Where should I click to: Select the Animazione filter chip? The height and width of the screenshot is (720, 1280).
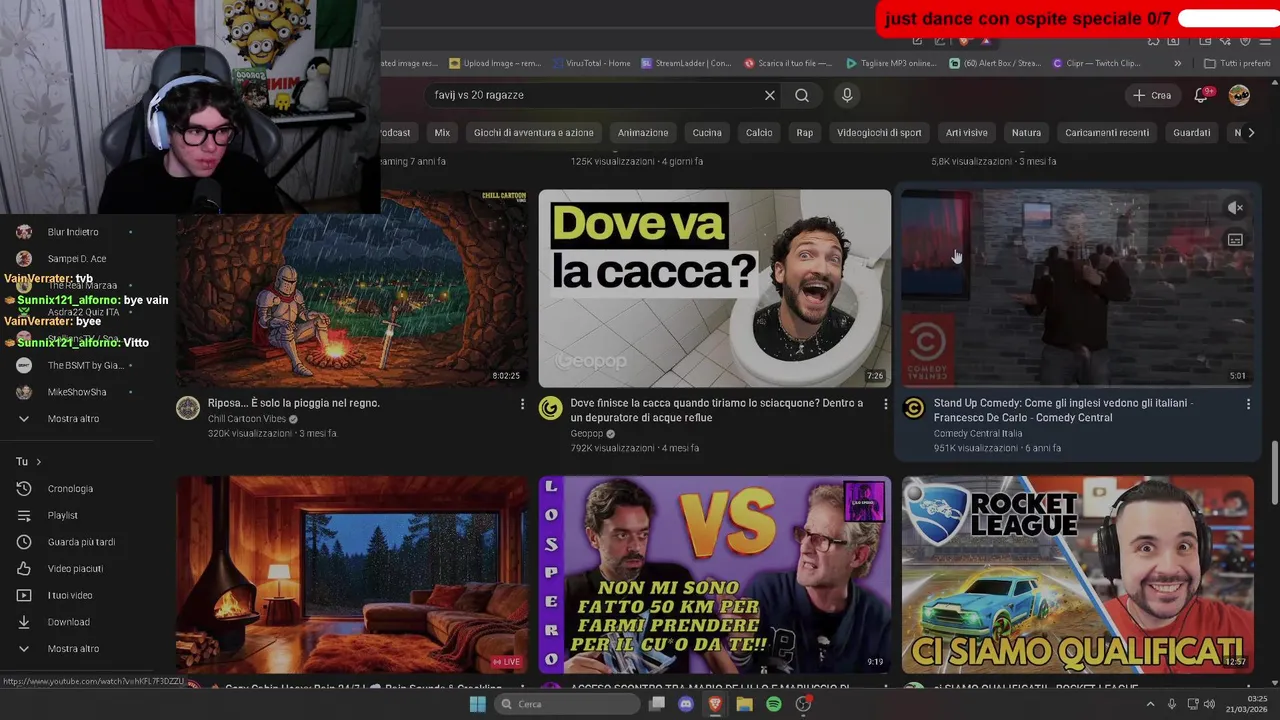click(643, 132)
